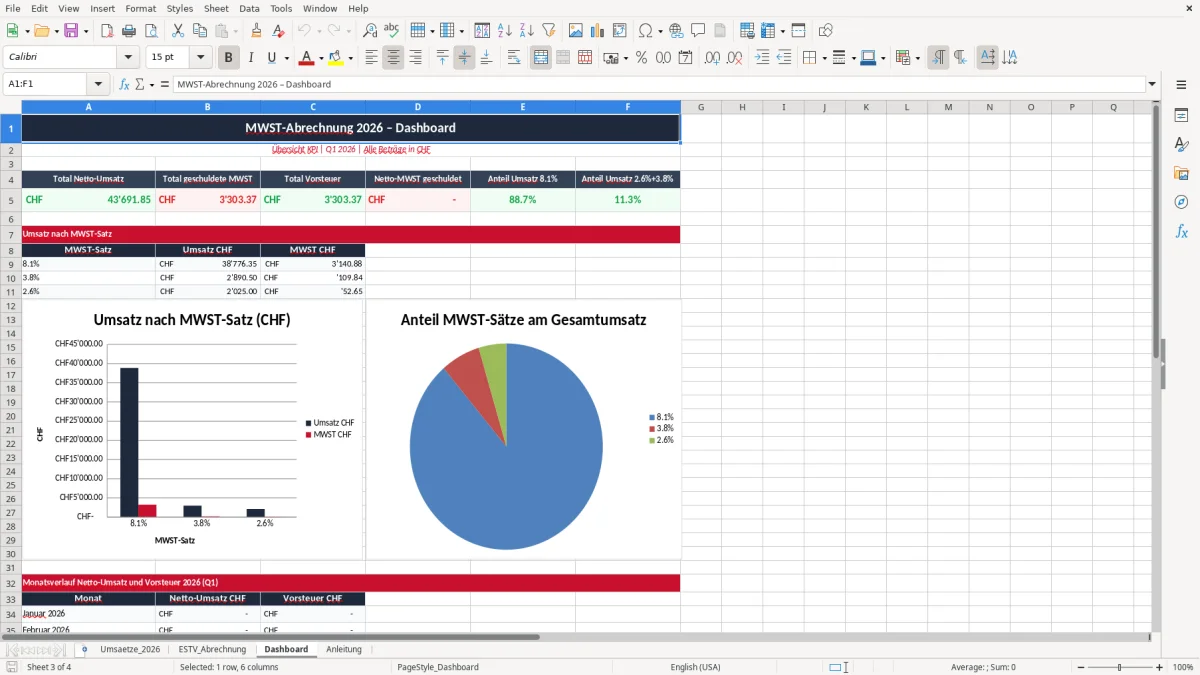Image resolution: width=1200 pixels, height=675 pixels.
Task: Add a decimal place
Action: tap(712, 58)
